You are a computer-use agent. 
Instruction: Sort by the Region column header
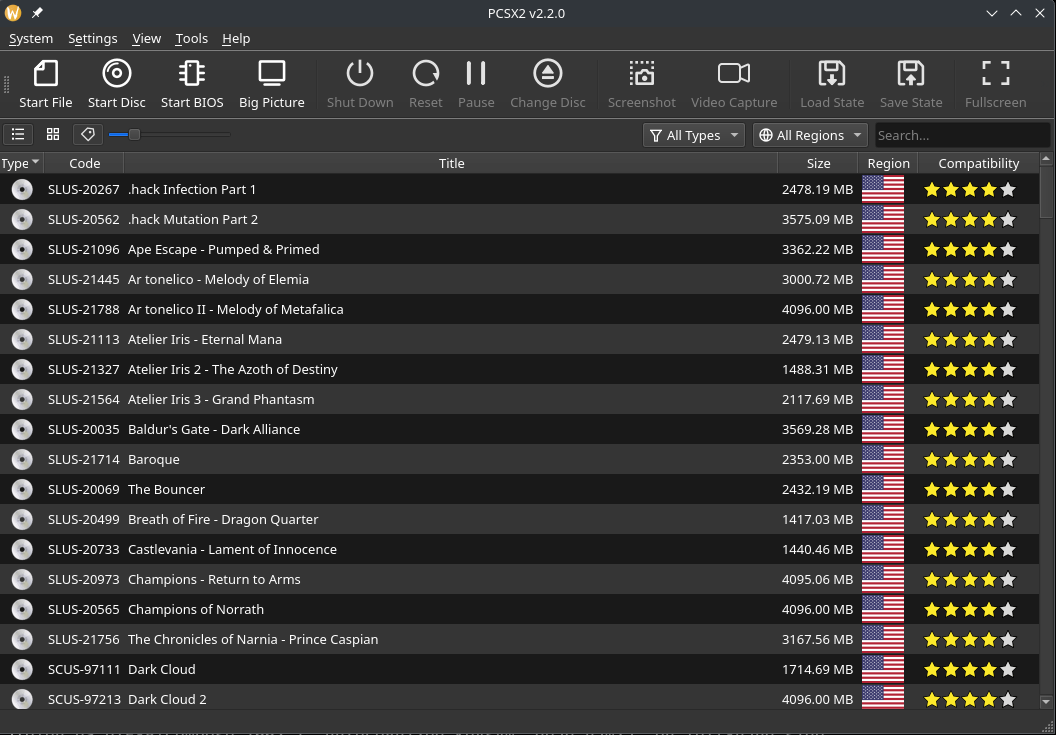pos(888,163)
